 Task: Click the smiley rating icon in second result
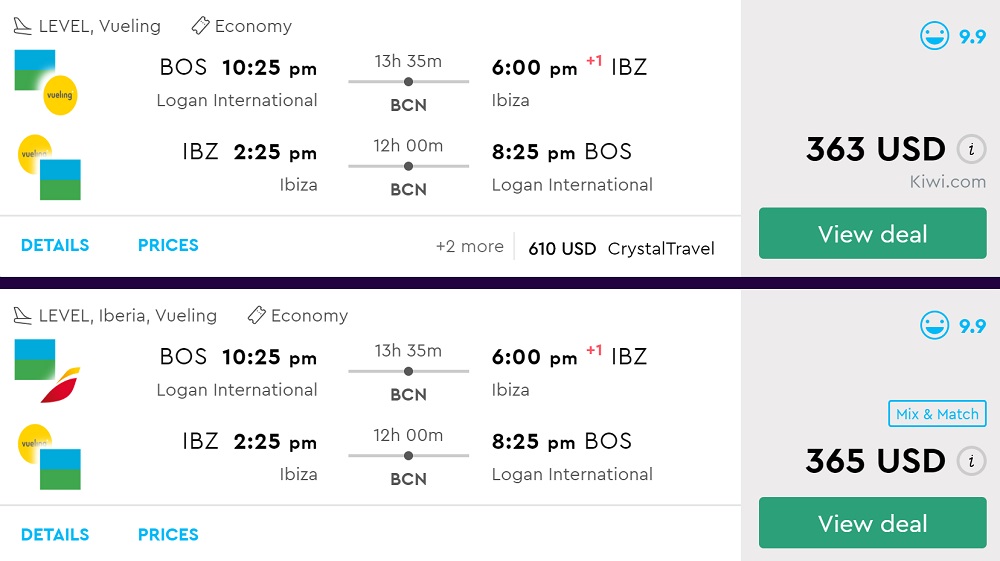(x=935, y=326)
